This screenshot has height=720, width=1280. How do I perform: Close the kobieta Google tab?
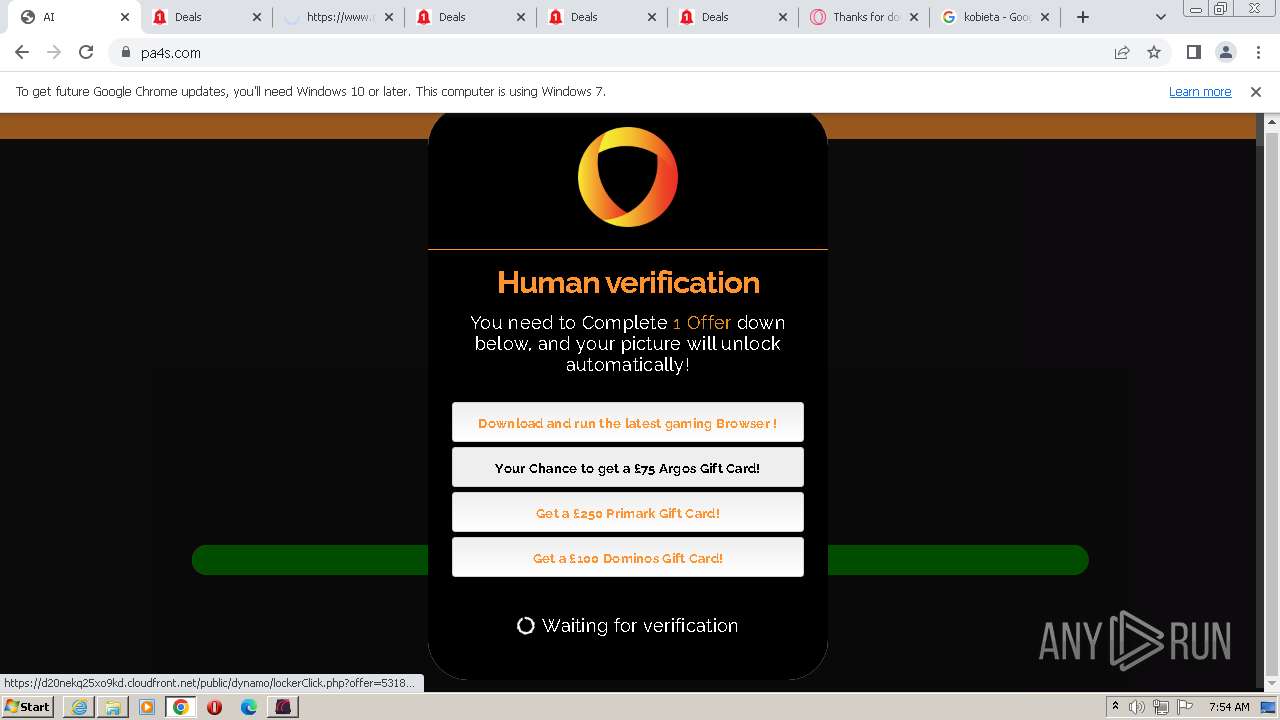click(1046, 17)
